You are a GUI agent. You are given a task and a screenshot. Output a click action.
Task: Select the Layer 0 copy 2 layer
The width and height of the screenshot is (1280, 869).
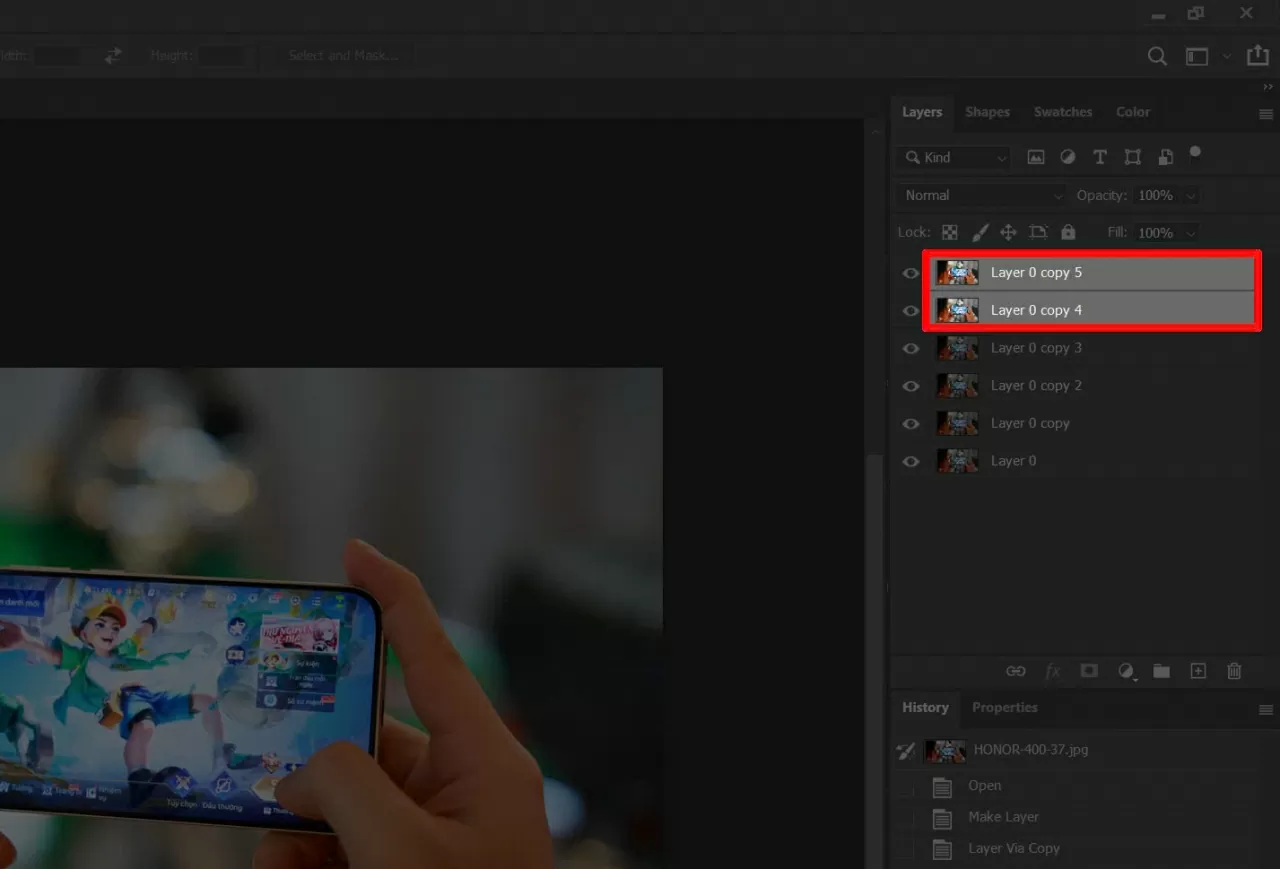point(1036,386)
